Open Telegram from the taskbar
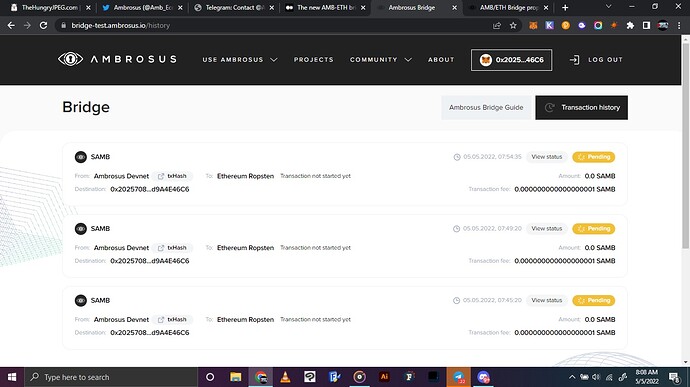The height and width of the screenshot is (387, 690). [459, 377]
